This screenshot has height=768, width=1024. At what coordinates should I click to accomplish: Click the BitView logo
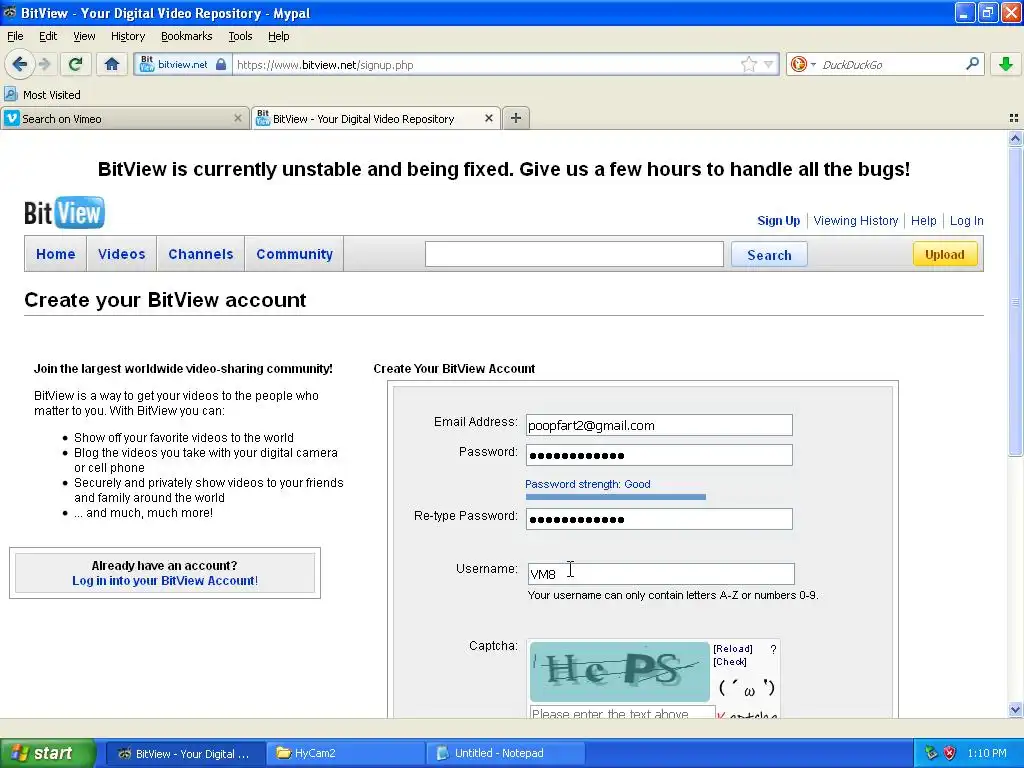[64, 212]
